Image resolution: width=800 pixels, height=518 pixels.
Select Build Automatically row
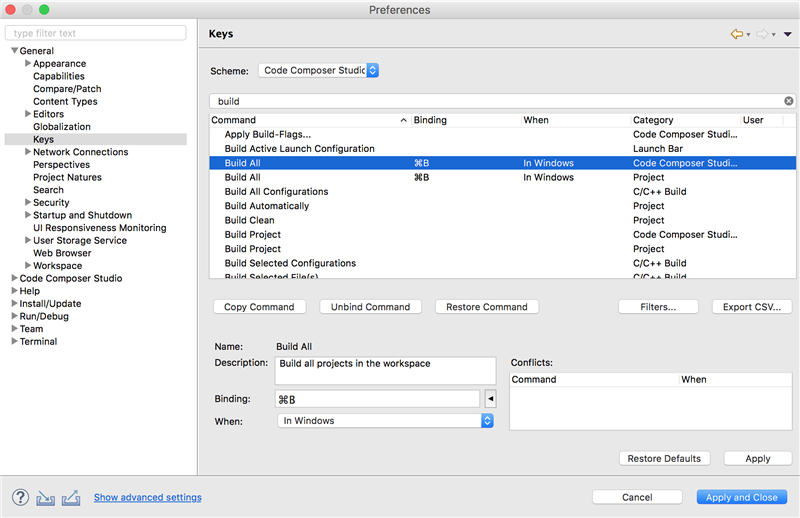503,206
